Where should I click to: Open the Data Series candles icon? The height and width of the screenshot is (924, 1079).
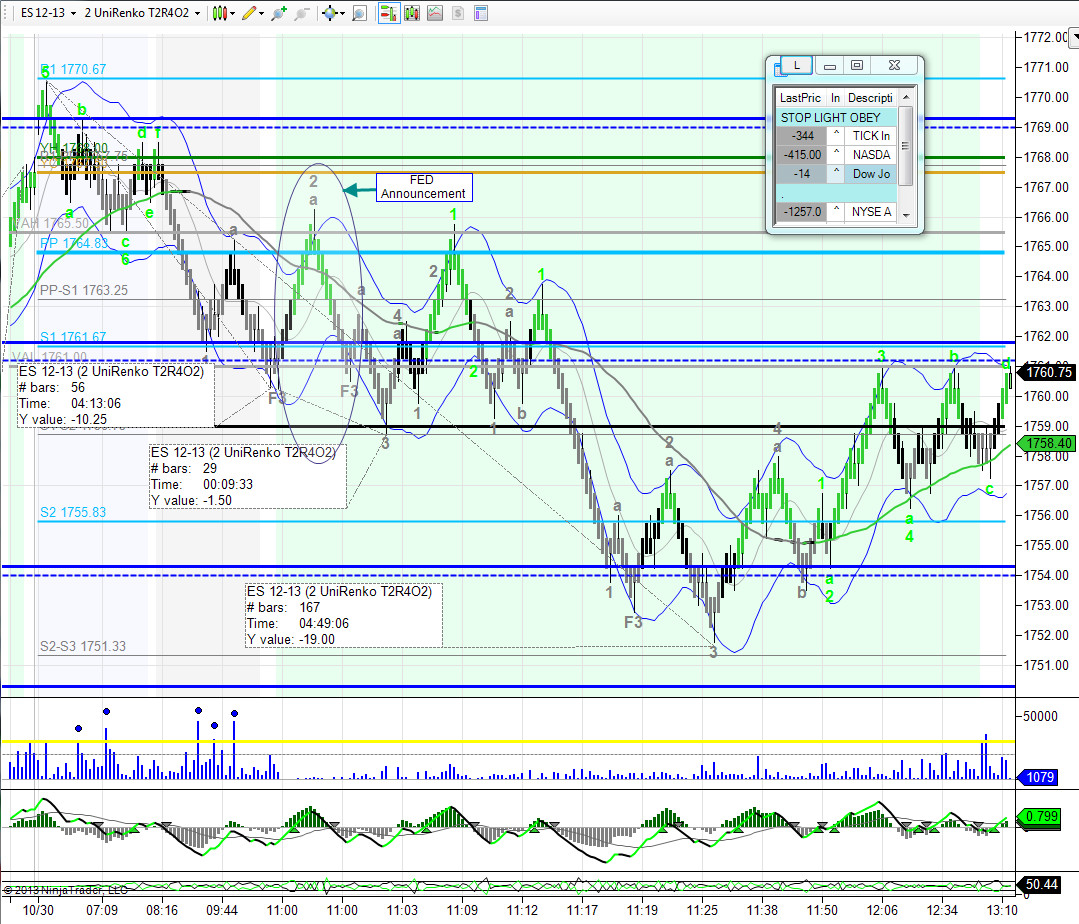coord(412,13)
